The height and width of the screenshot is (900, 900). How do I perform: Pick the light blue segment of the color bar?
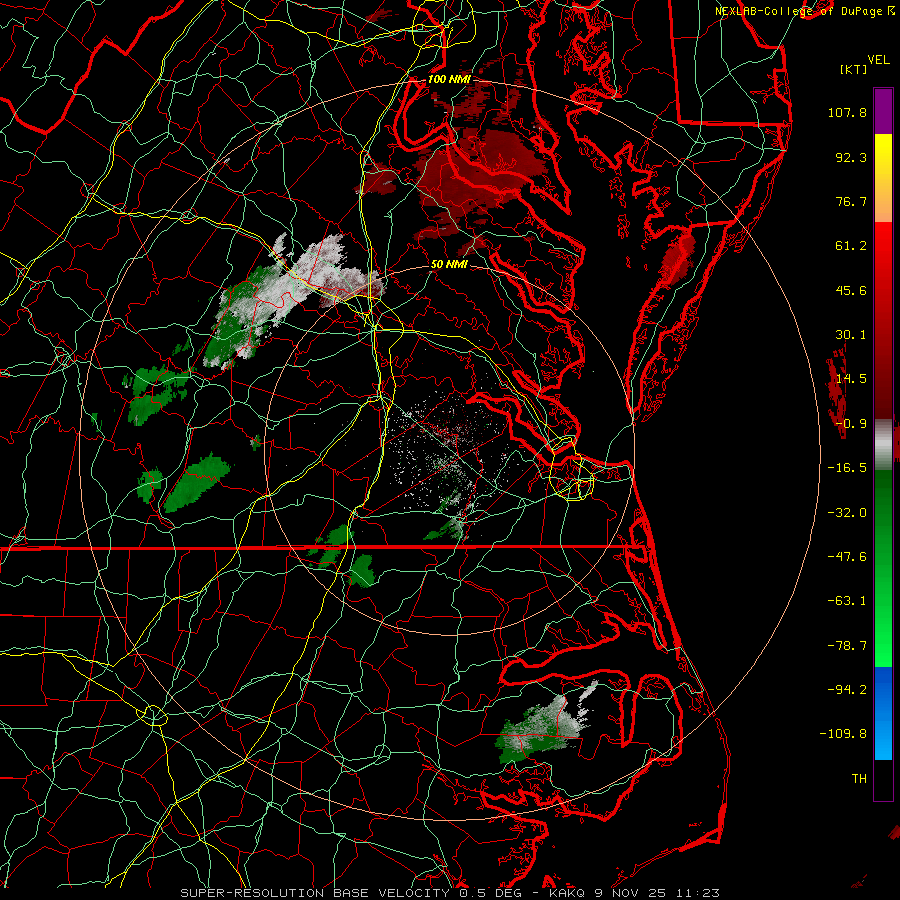point(883,740)
